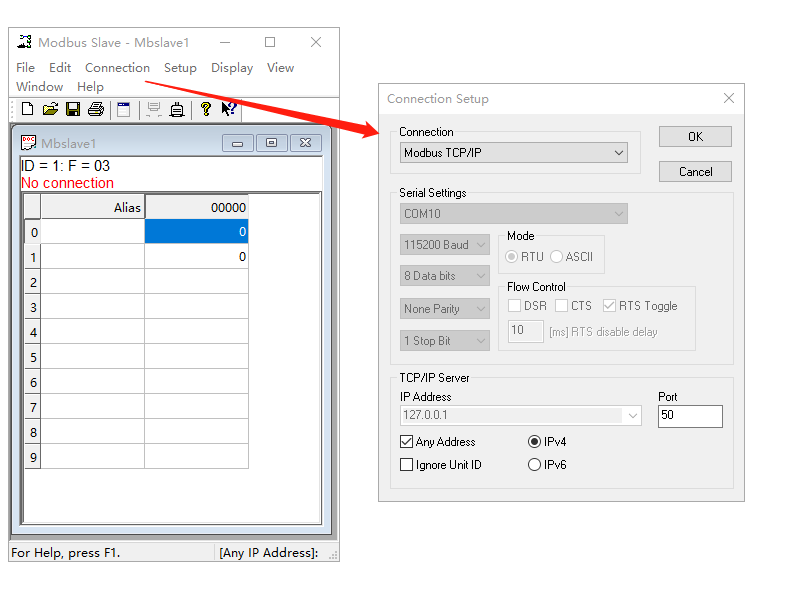Viewport: 806px width, 604px height.
Task: Click the disconnect icon in the toolbar
Action: coord(177,109)
